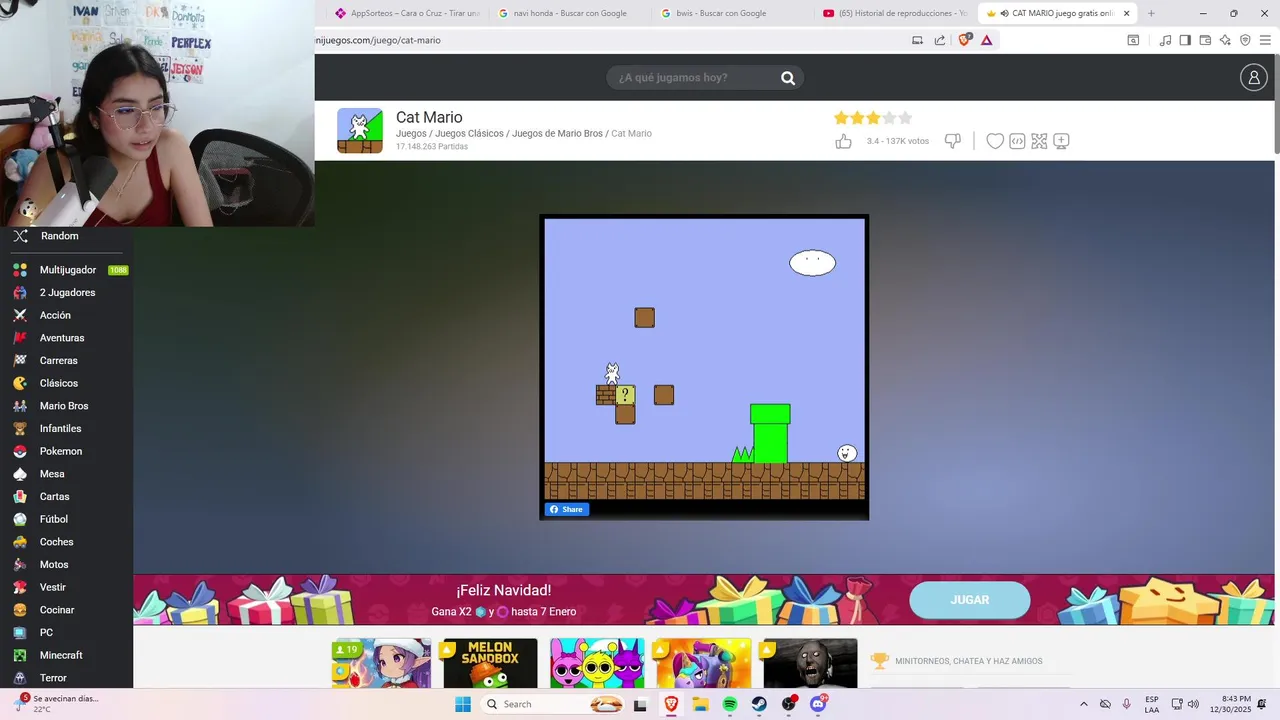Open Discord from taskbar
The height and width of the screenshot is (720, 1280).
(x=819, y=704)
